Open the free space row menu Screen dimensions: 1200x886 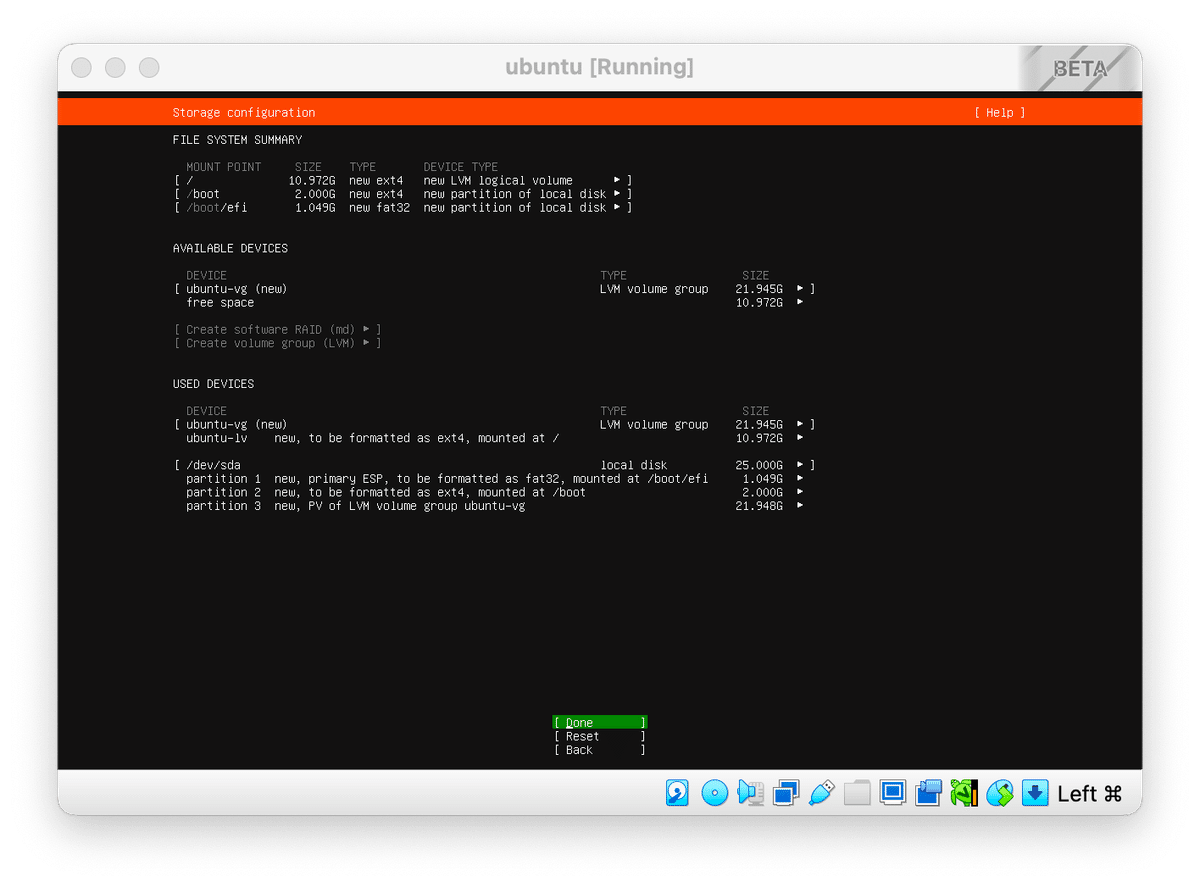(495, 302)
